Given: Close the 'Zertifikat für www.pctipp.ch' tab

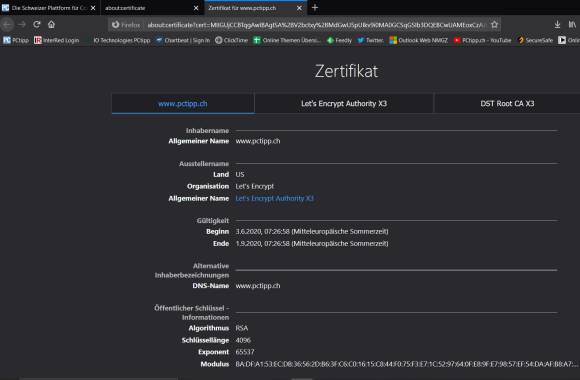Looking at the screenshot, I should 299,8.
